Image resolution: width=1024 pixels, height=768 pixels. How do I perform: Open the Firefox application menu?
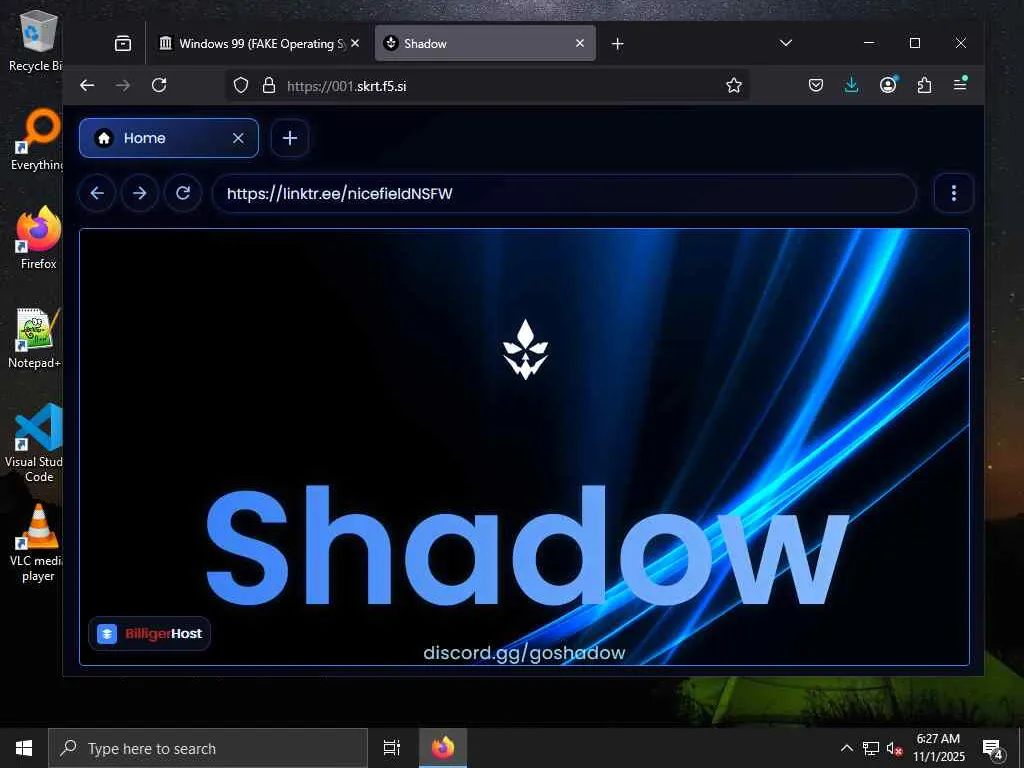(960, 84)
